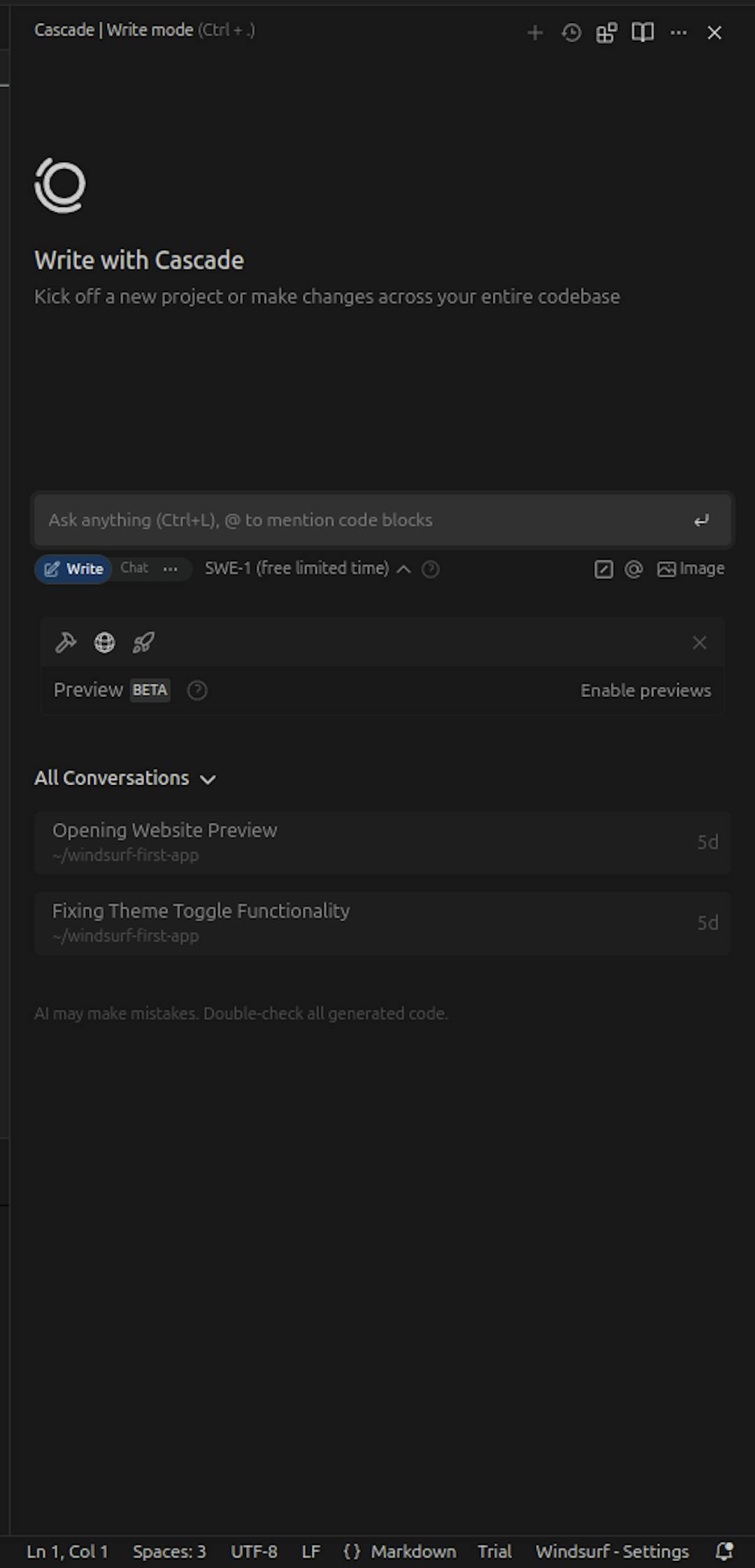
Task: Open conversation history clock icon
Action: pos(571,33)
